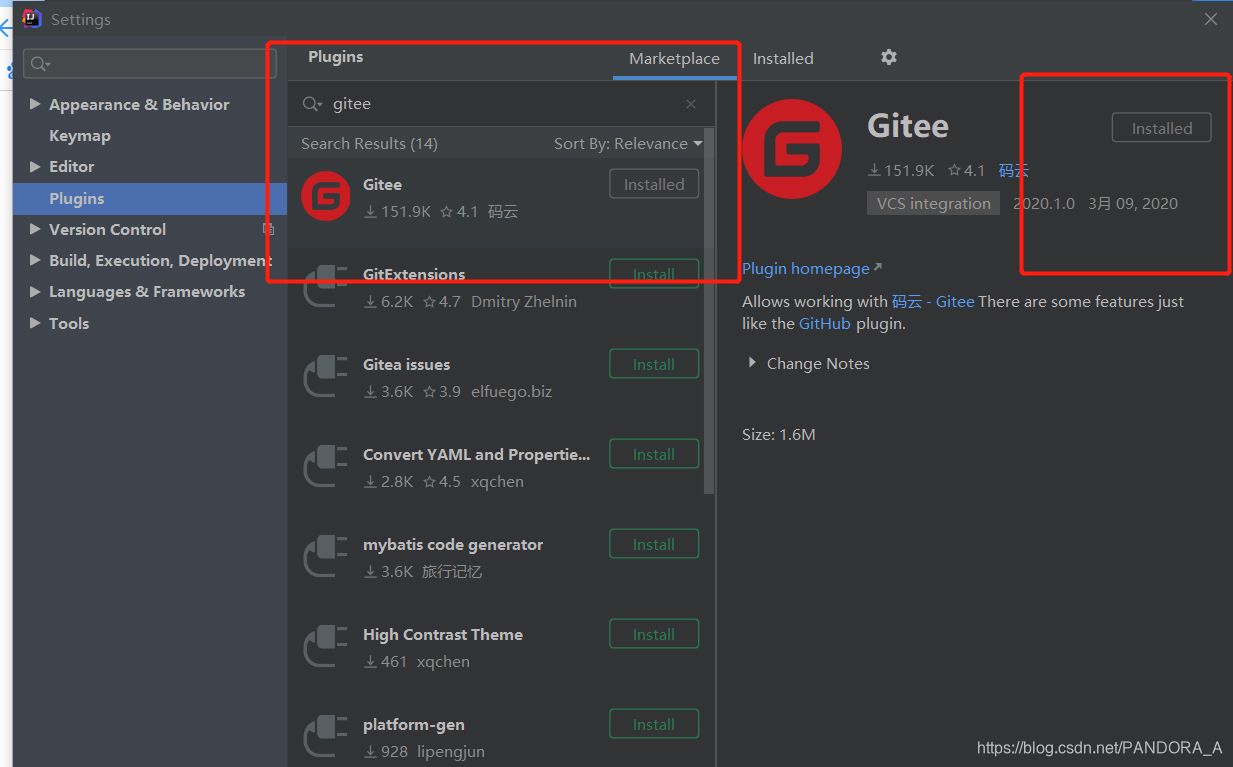The image size is (1233, 767).
Task: Install the Gitea issues plugin
Action: [654, 364]
